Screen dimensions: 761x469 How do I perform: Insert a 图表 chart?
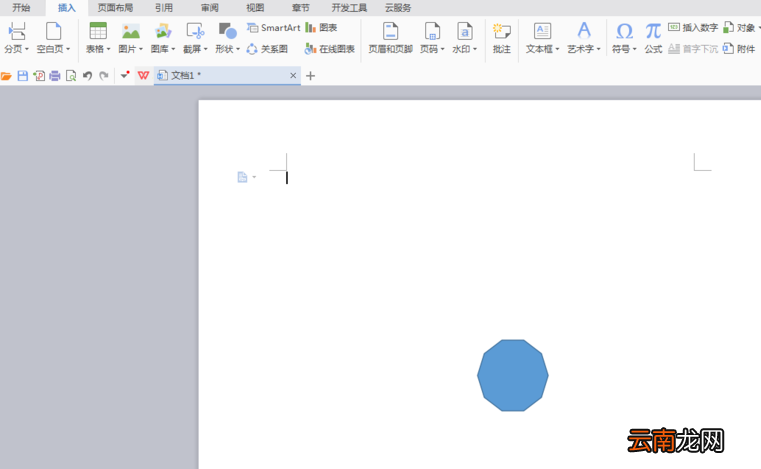coord(321,28)
